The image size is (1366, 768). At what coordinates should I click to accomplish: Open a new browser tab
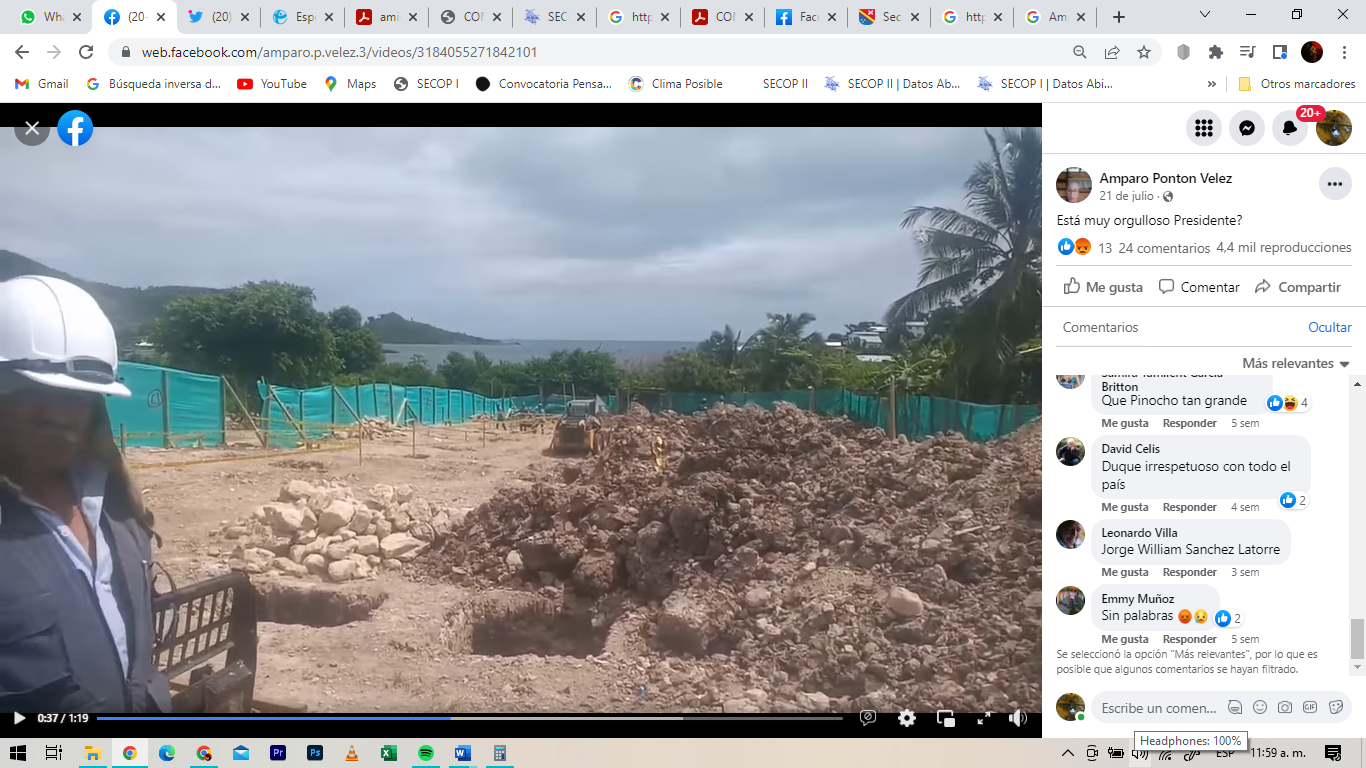[1119, 17]
